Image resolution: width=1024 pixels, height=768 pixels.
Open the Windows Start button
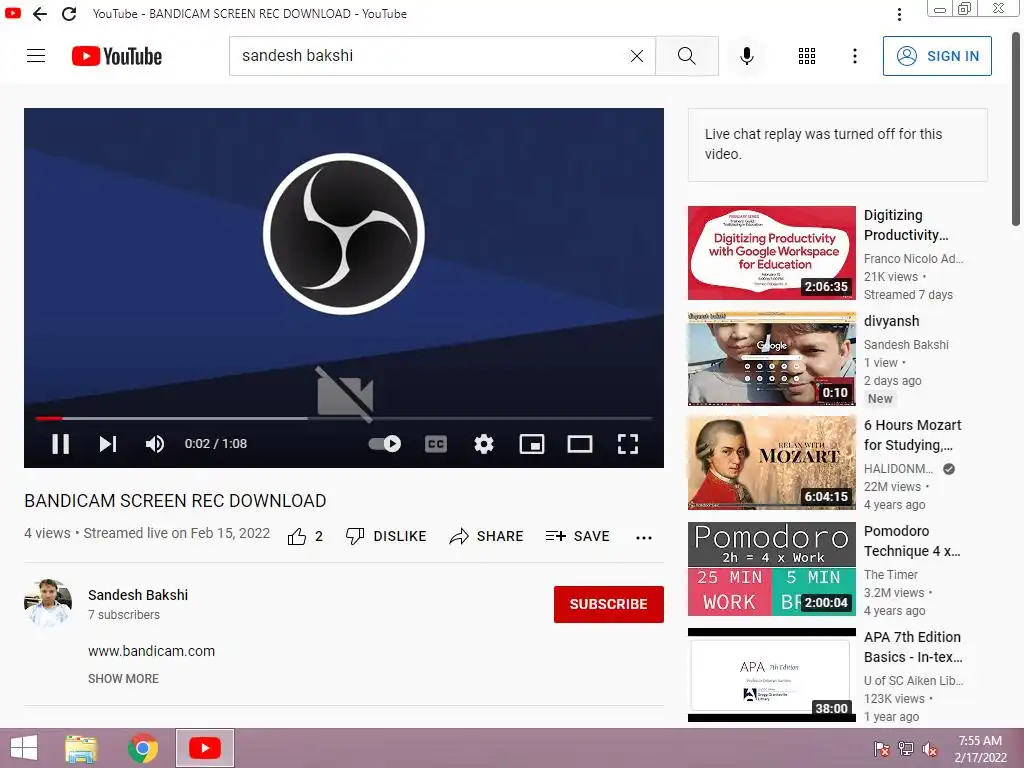(x=24, y=748)
